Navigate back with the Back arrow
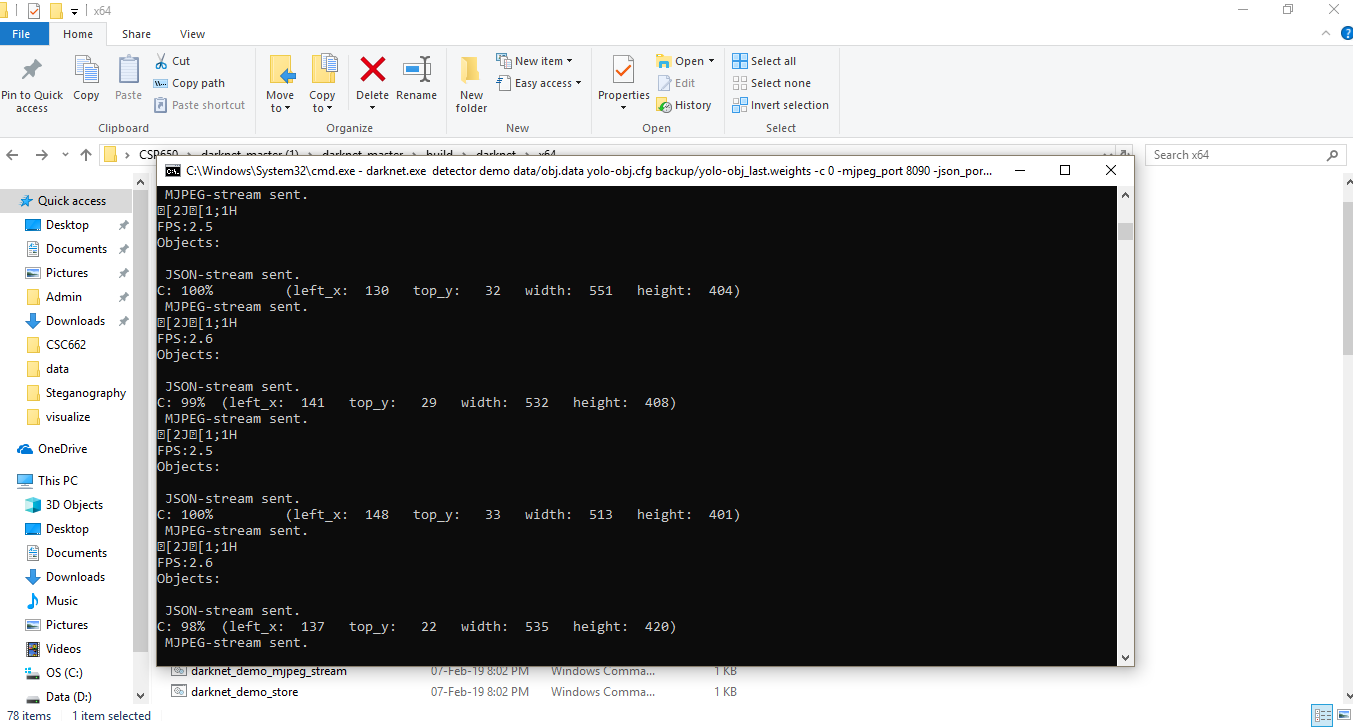Image resolution: width=1353 pixels, height=727 pixels. point(13,155)
